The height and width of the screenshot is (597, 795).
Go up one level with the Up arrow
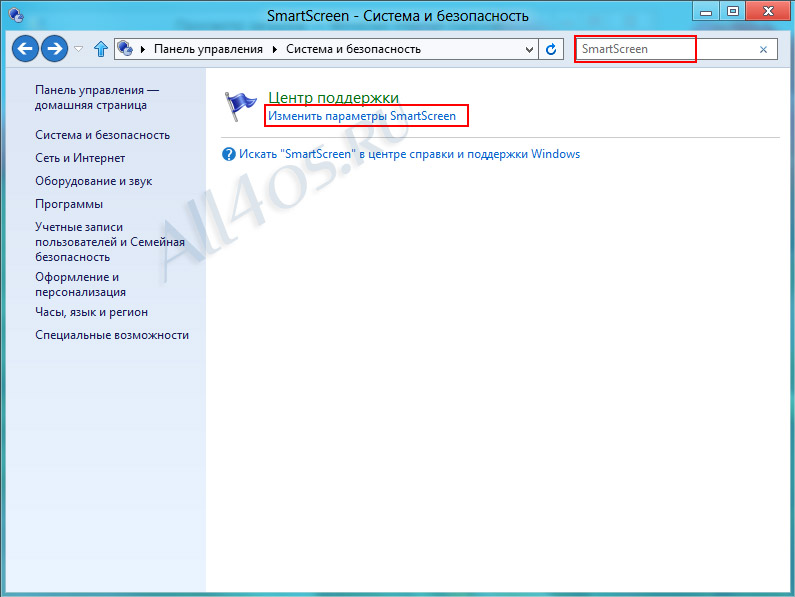click(x=101, y=49)
